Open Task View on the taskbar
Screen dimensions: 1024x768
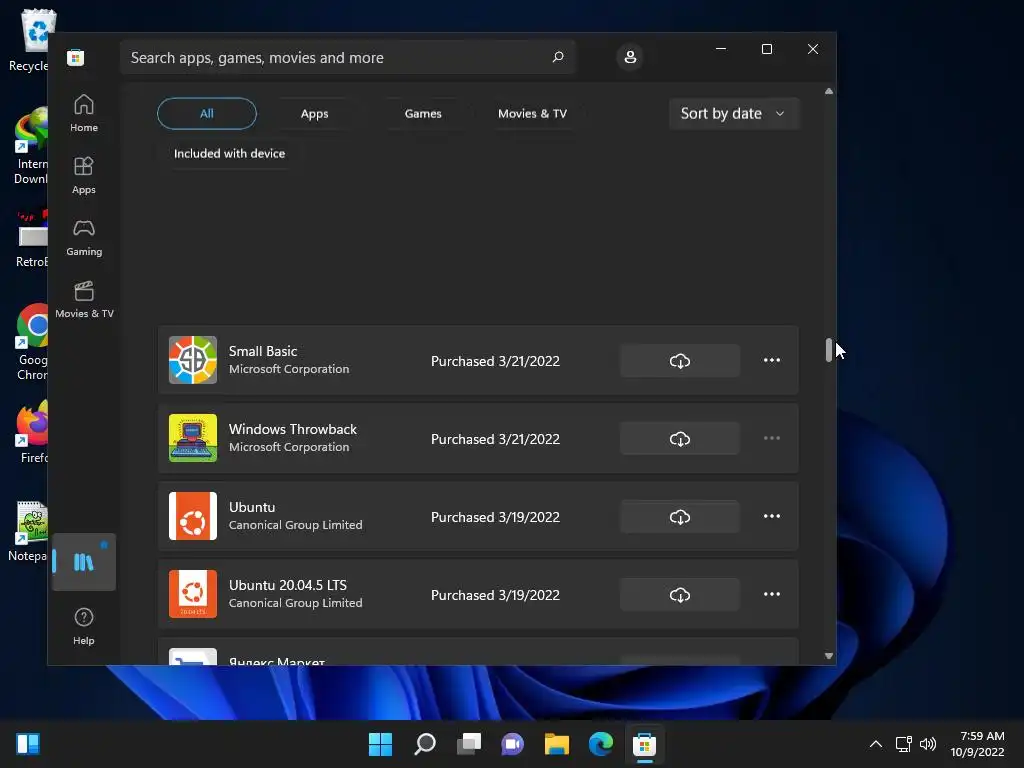[x=469, y=744]
